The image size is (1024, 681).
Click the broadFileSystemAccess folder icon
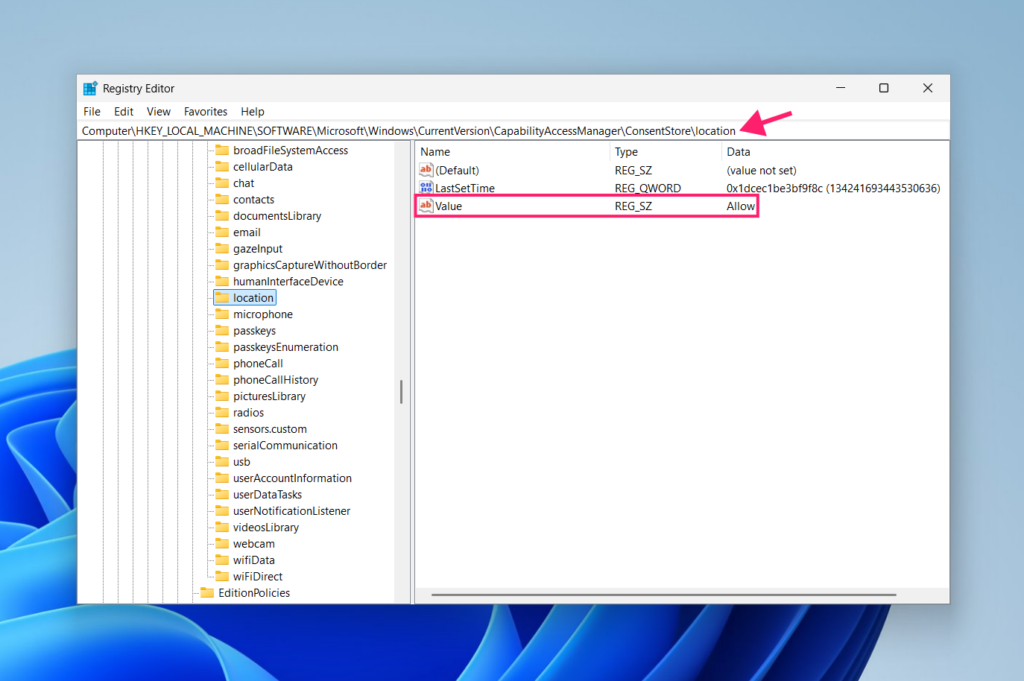222,150
